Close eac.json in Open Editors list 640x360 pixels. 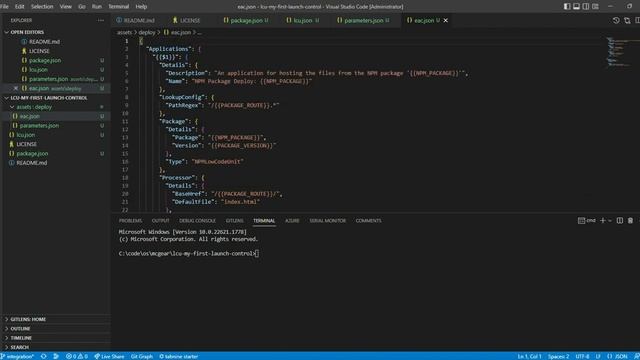[16, 88]
